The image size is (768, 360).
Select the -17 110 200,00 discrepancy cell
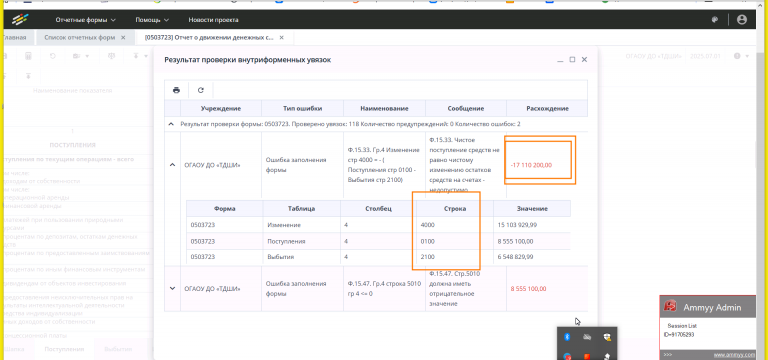(x=531, y=165)
